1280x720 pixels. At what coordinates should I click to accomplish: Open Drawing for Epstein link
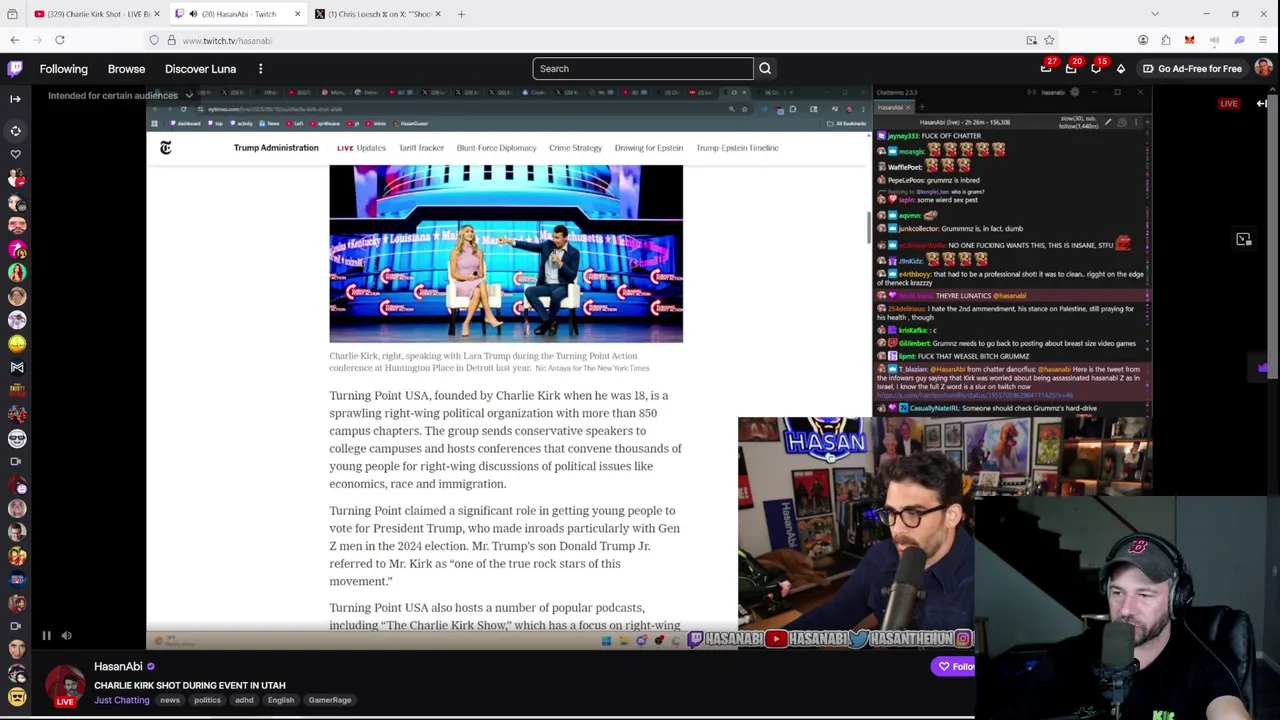tap(648, 148)
